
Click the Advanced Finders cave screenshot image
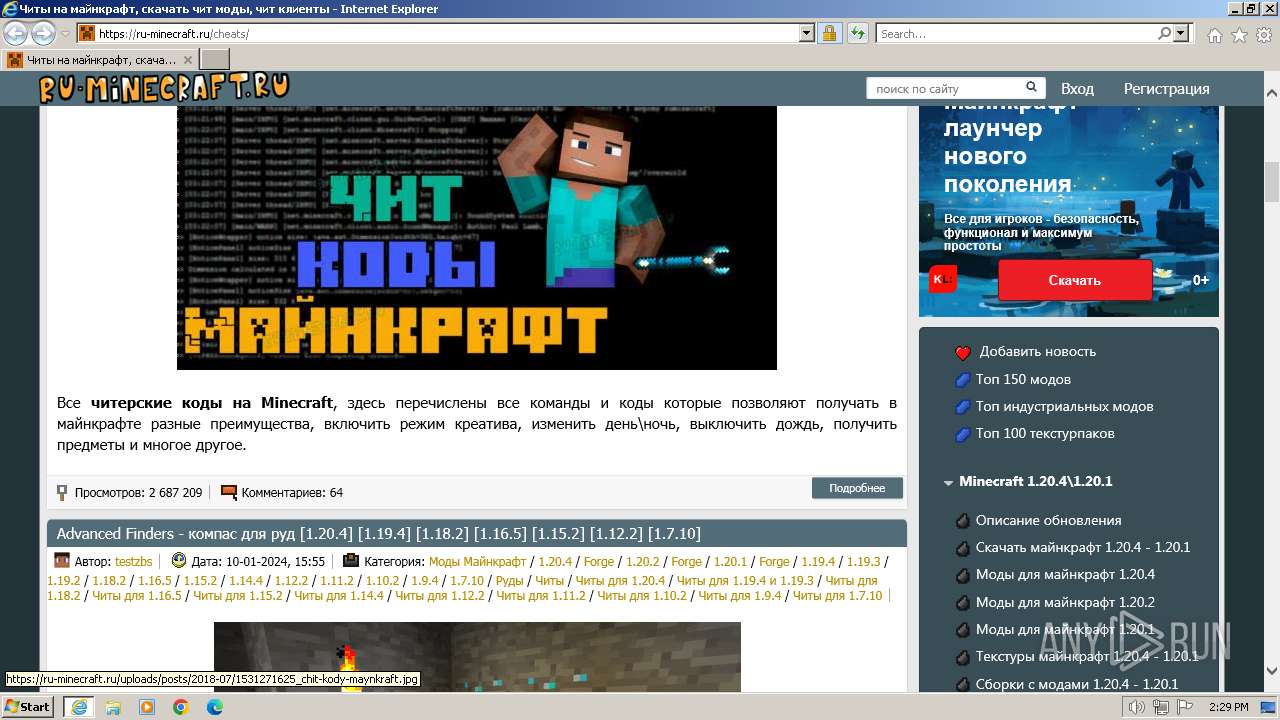(x=477, y=657)
